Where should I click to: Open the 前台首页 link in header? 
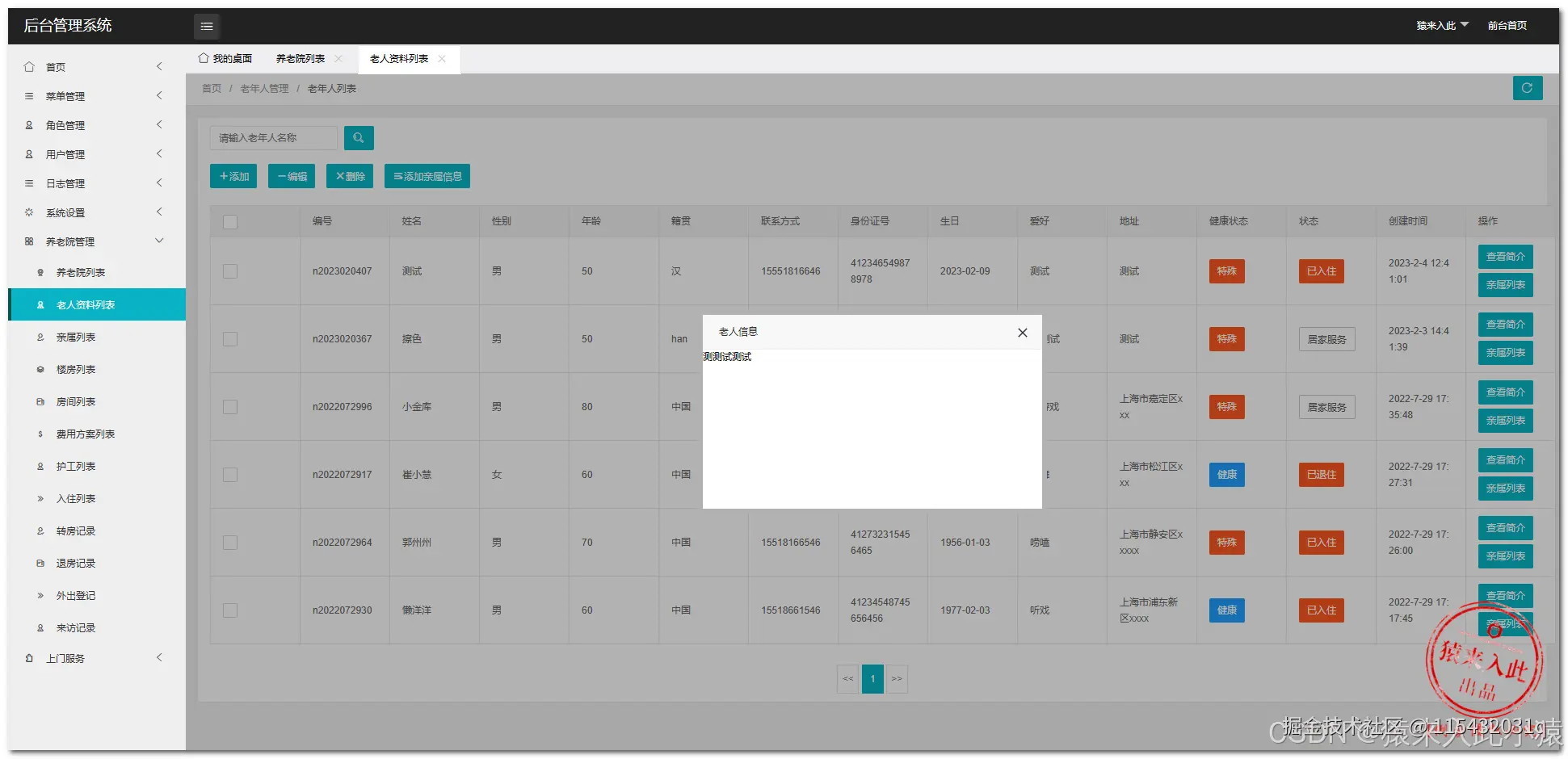pyautogui.click(x=1507, y=26)
